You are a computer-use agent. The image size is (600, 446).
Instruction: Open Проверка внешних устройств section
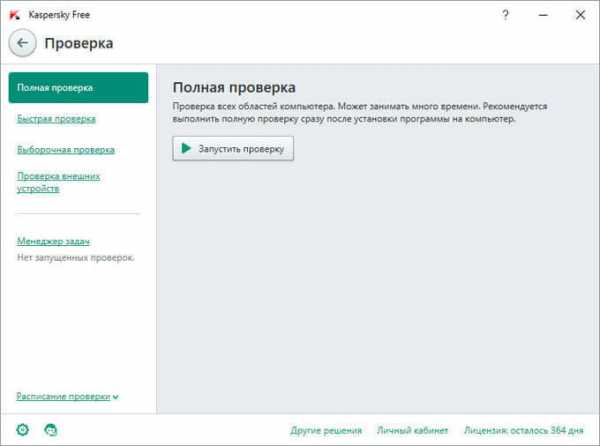59,182
